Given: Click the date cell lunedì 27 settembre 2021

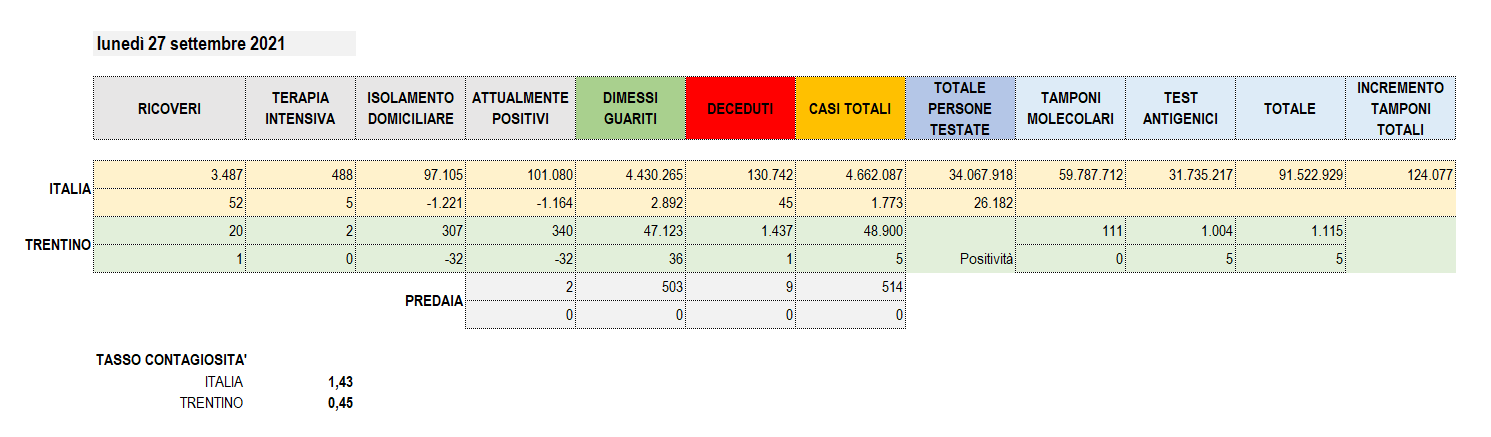Looking at the screenshot, I should (225, 43).
